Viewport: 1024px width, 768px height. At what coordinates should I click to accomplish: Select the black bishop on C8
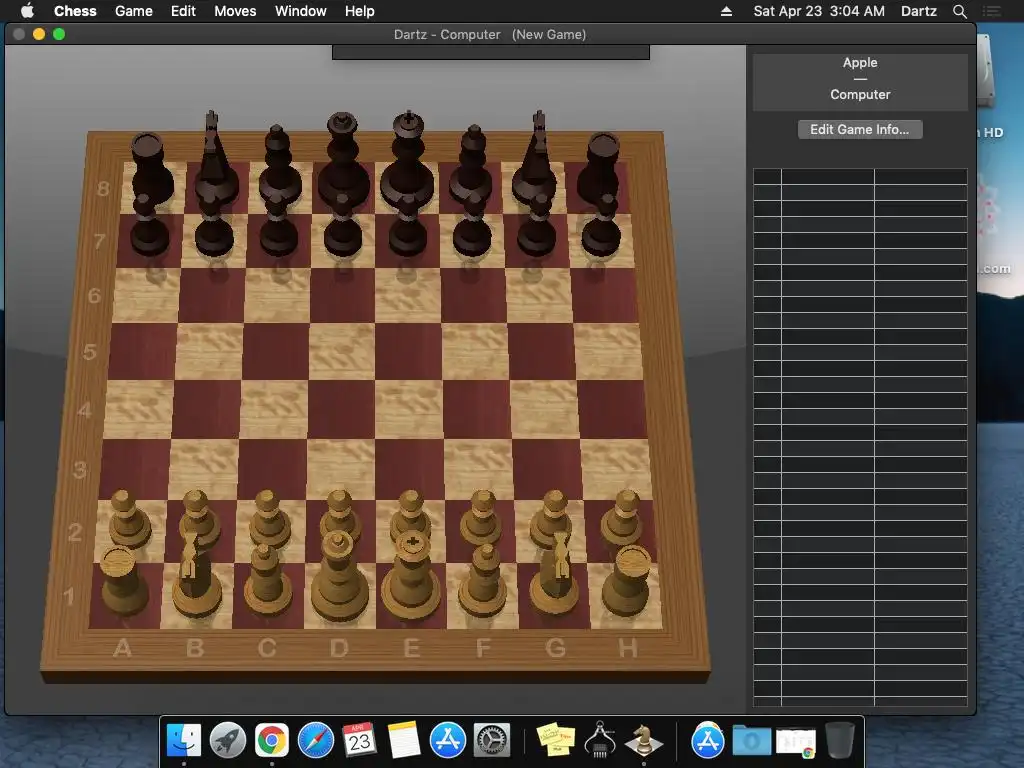coord(280,163)
